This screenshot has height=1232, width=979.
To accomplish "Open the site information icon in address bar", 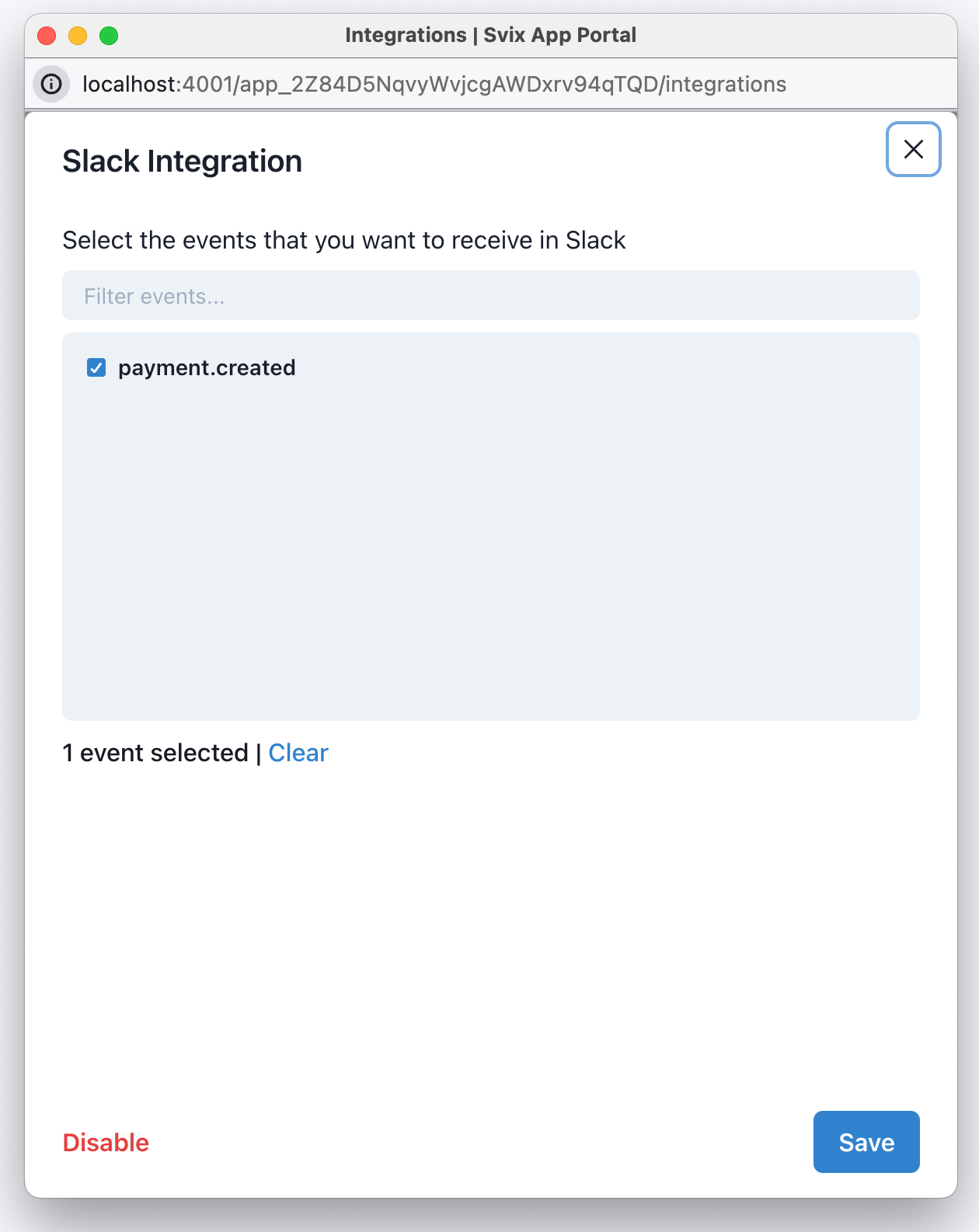I will 51,84.
